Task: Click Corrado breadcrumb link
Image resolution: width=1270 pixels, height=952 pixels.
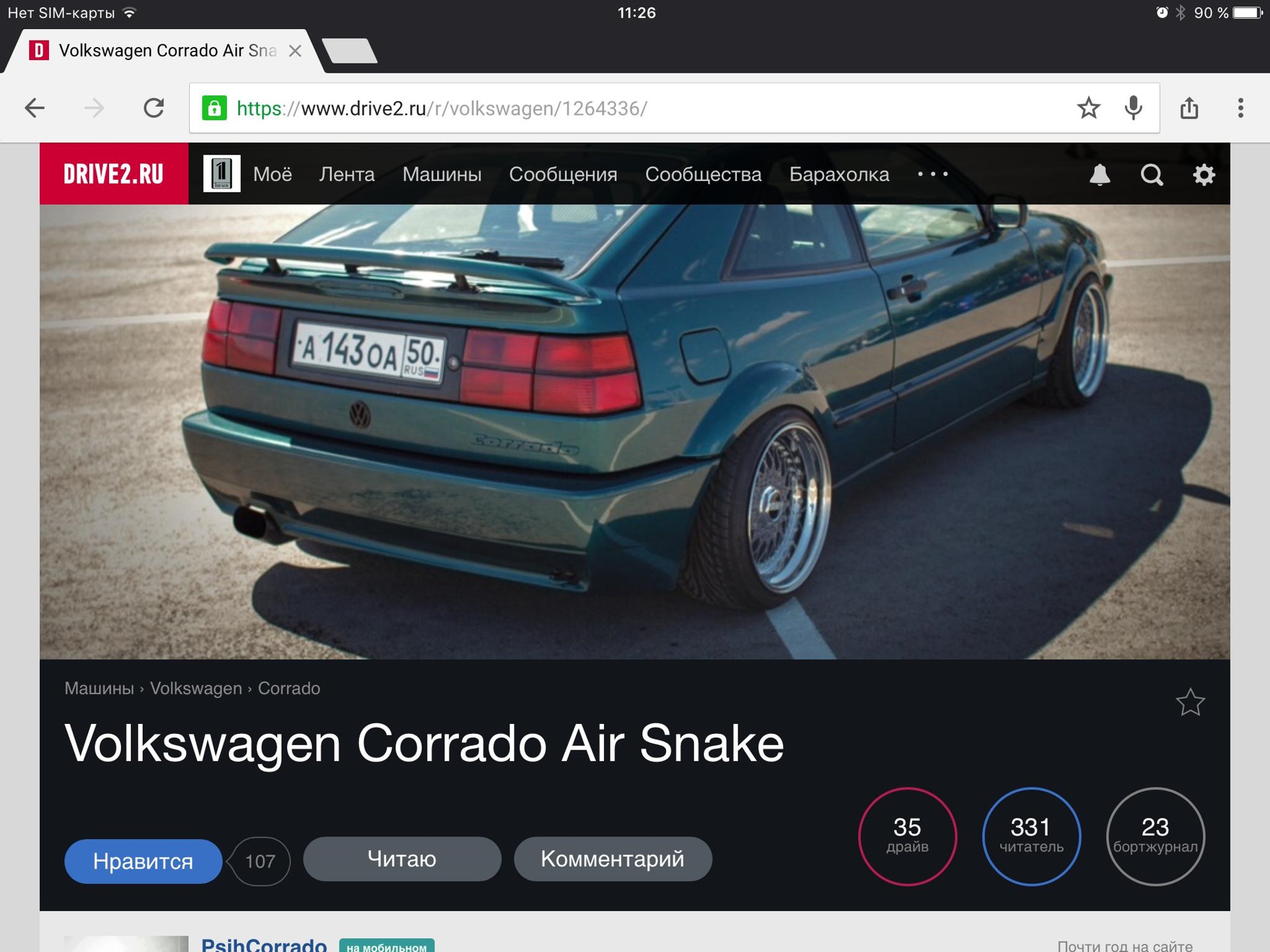Action: [x=289, y=688]
